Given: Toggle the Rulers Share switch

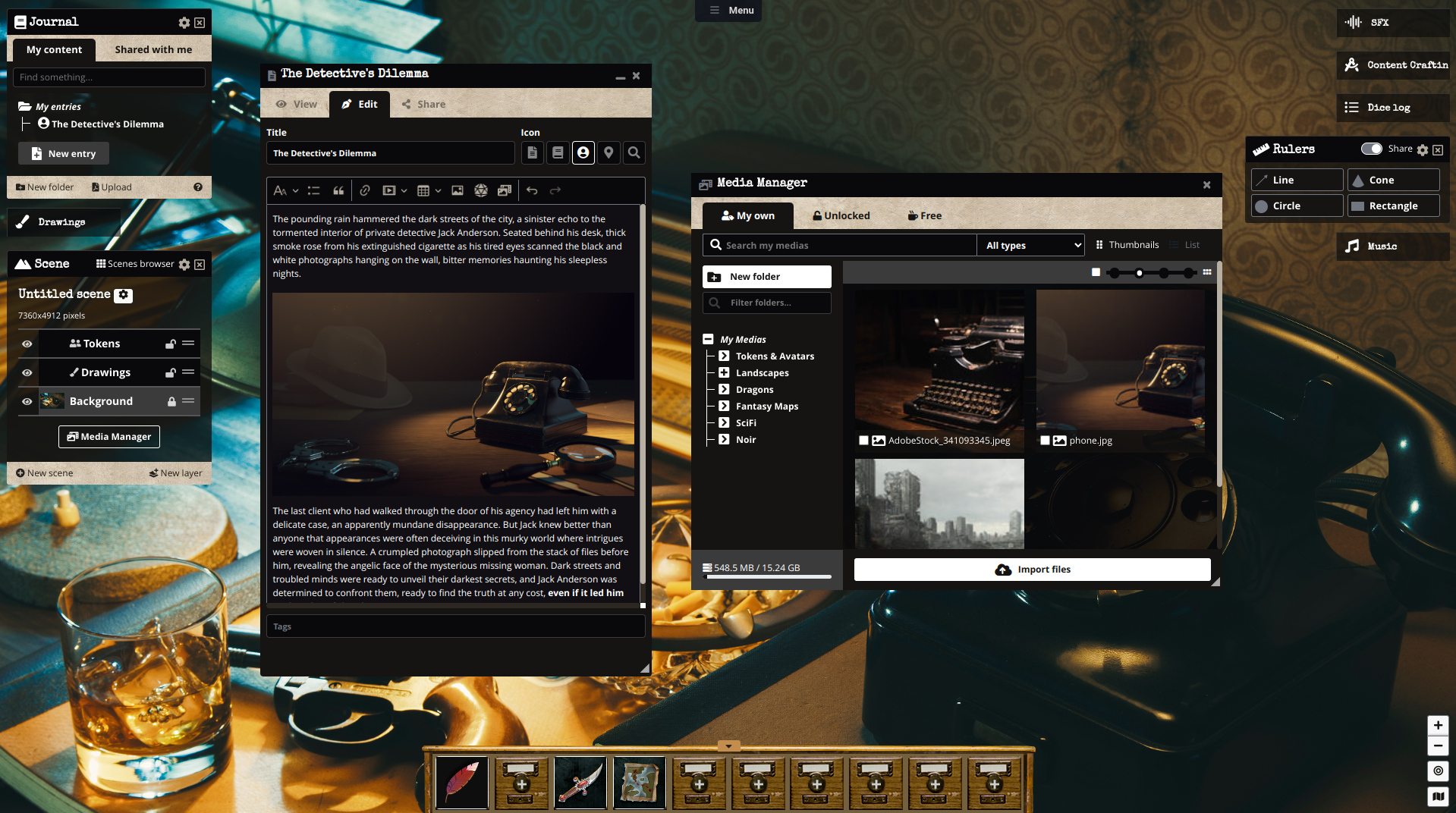Looking at the screenshot, I should point(1371,149).
